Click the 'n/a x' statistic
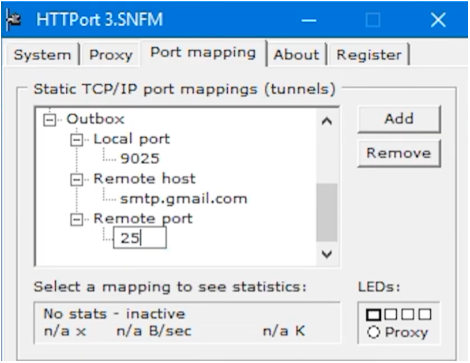The width and height of the screenshot is (470, 363). click(65, 331)
